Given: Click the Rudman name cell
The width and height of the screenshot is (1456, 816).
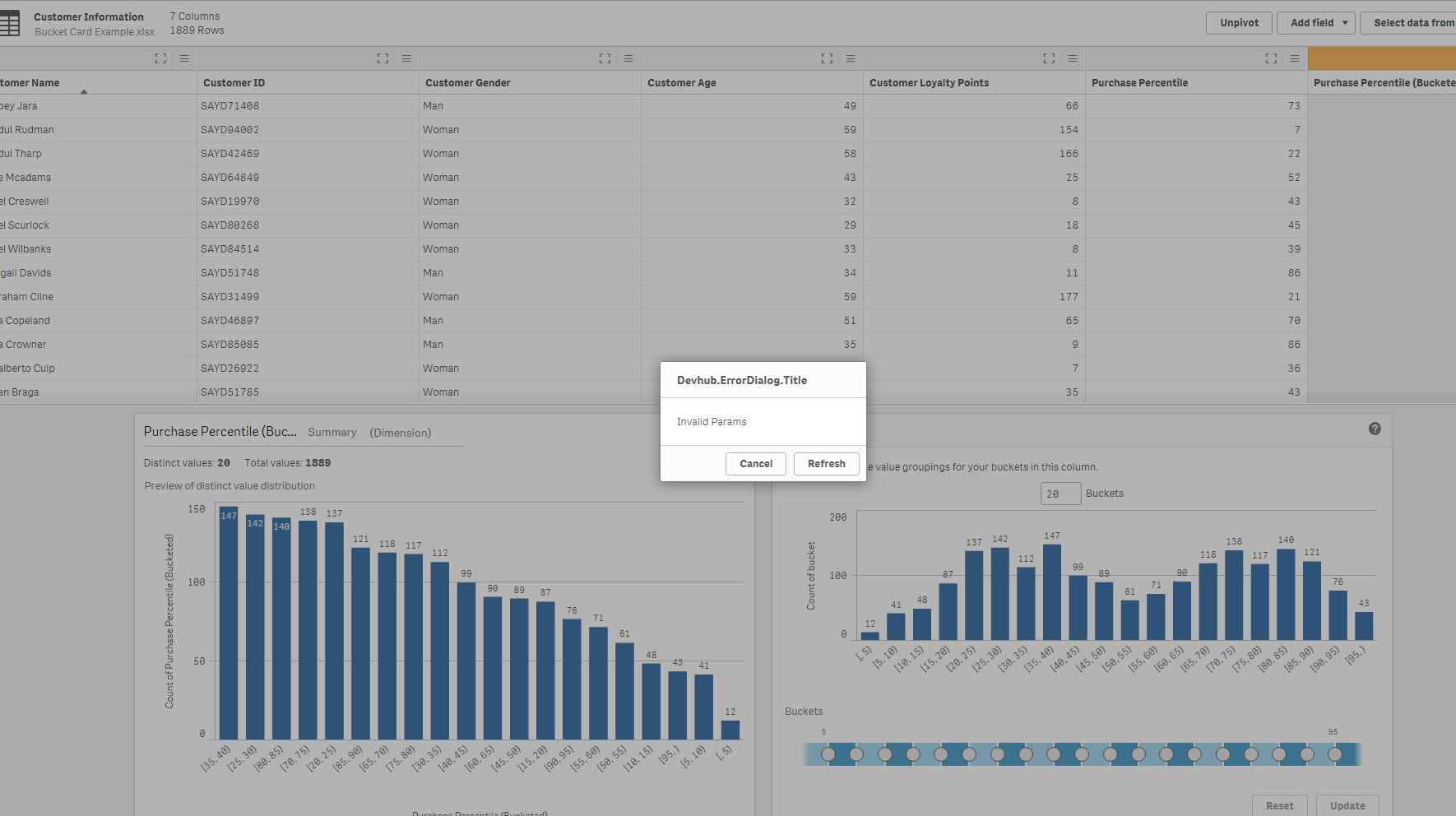Looking at the screenshot, I should (98, 130).
